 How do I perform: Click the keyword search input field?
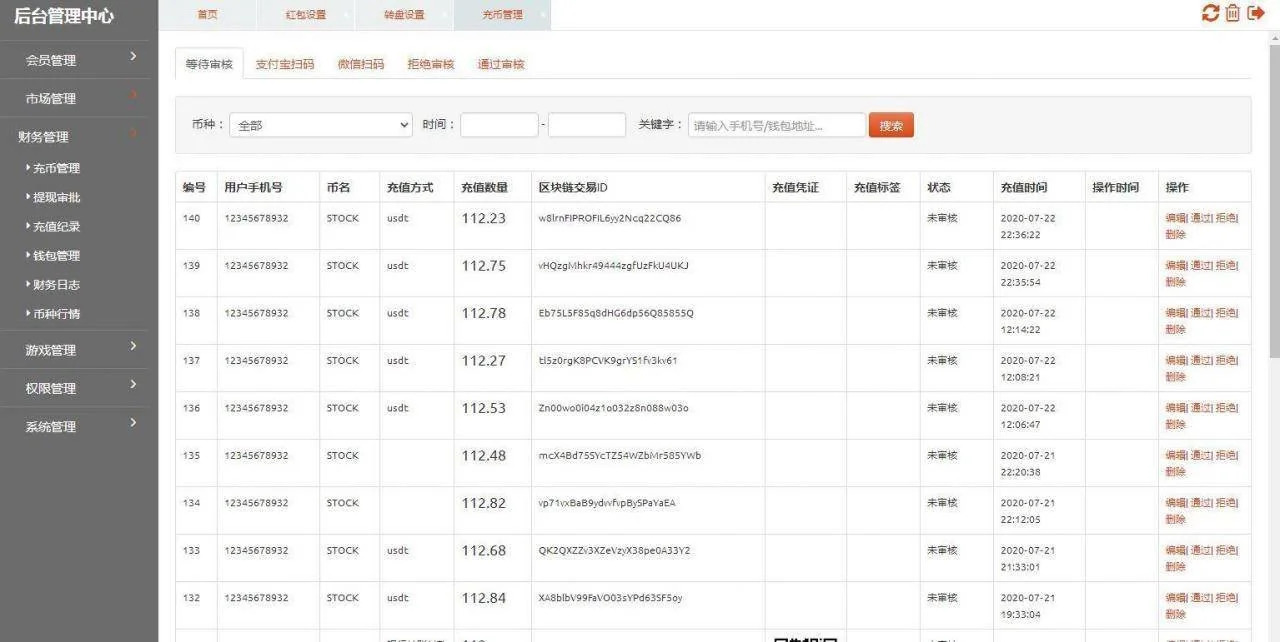coord(776,125)
